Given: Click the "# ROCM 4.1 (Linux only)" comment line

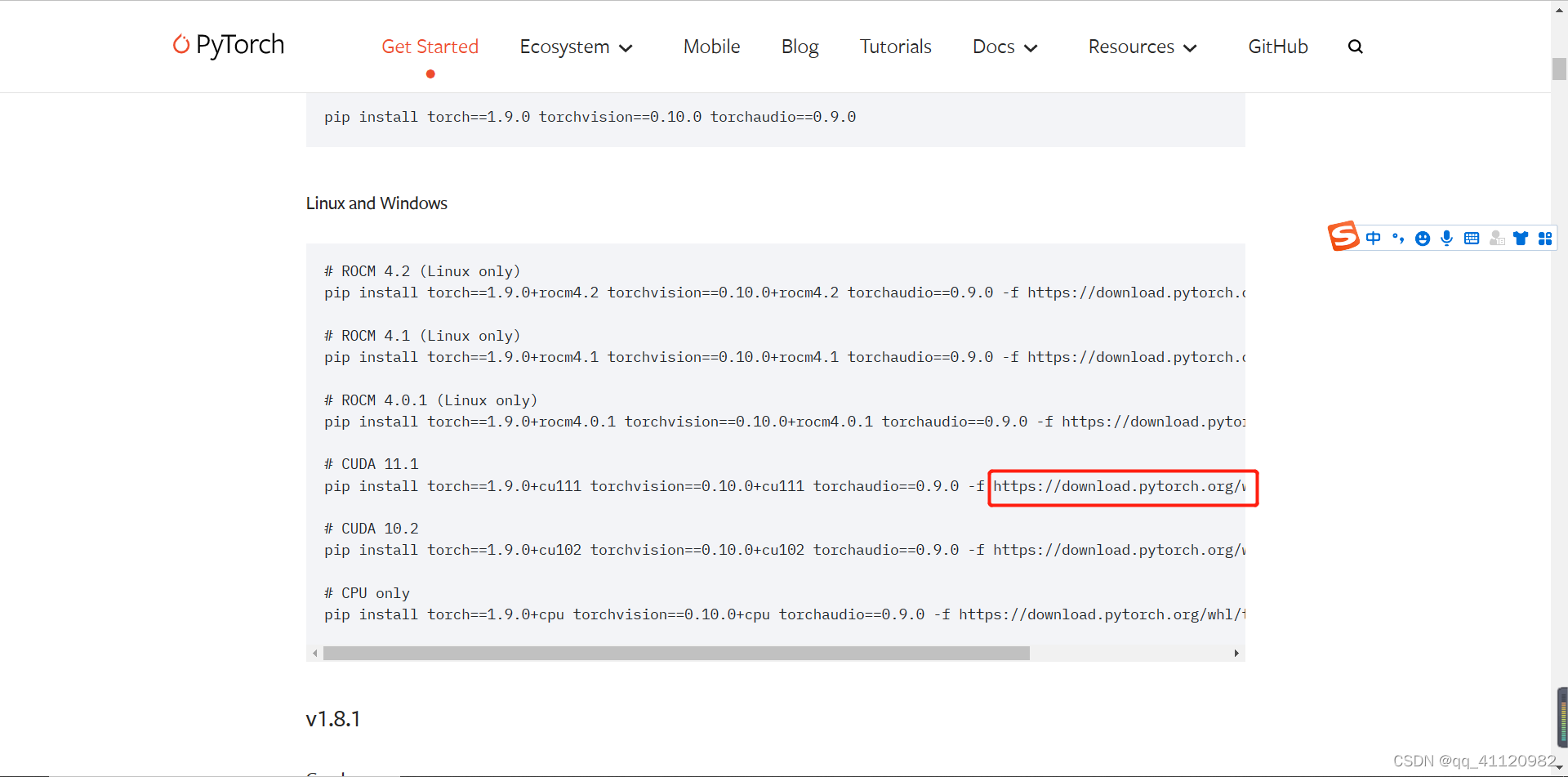Looking at the screenshot, I should click(422, 336).
